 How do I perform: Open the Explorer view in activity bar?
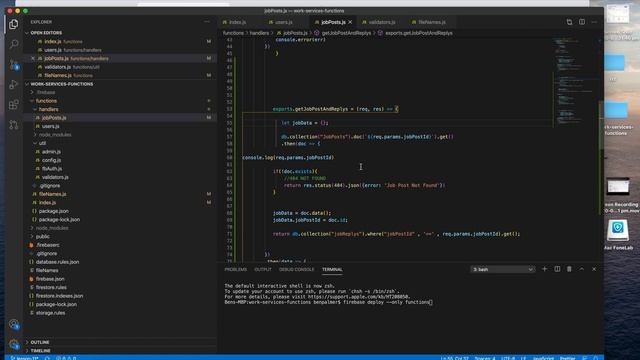click(x=13, y=24)
